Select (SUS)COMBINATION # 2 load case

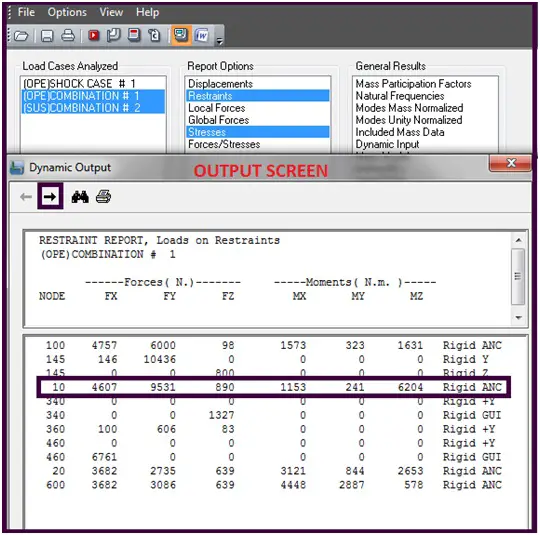pyautogui.click(x=93, y=107)
